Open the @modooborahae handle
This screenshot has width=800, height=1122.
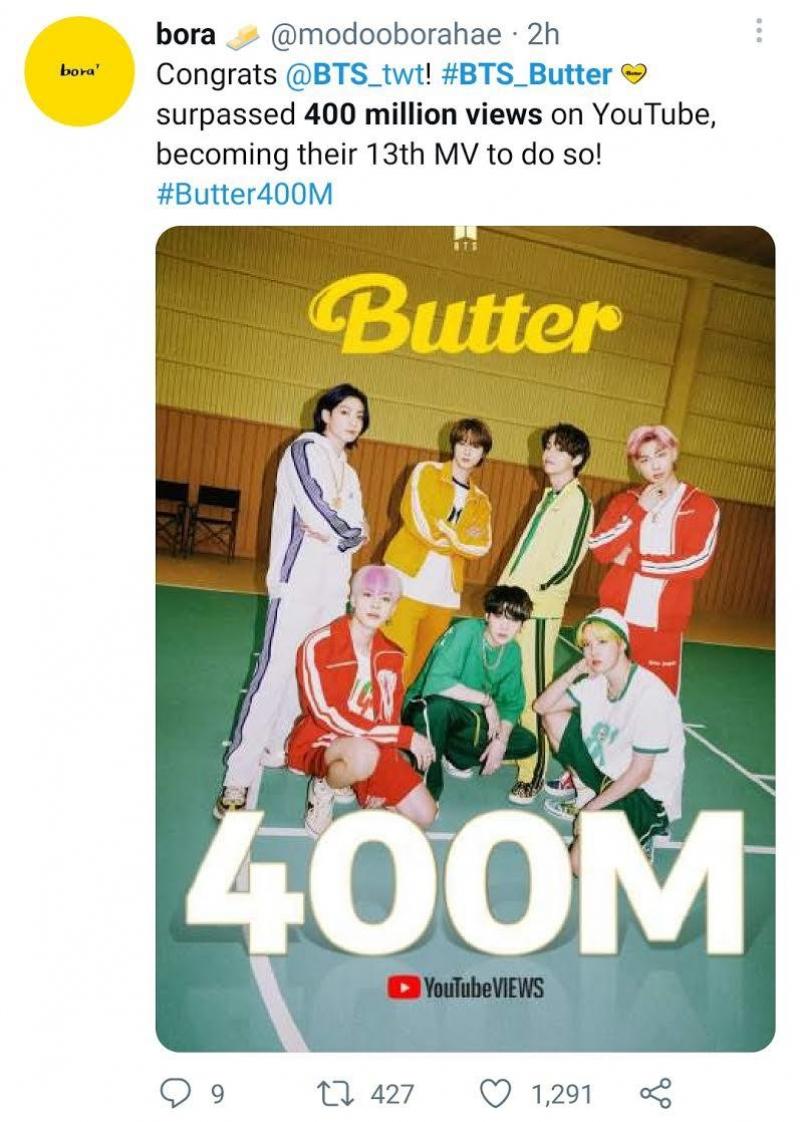pyautogui.click(x=385, y=35)
